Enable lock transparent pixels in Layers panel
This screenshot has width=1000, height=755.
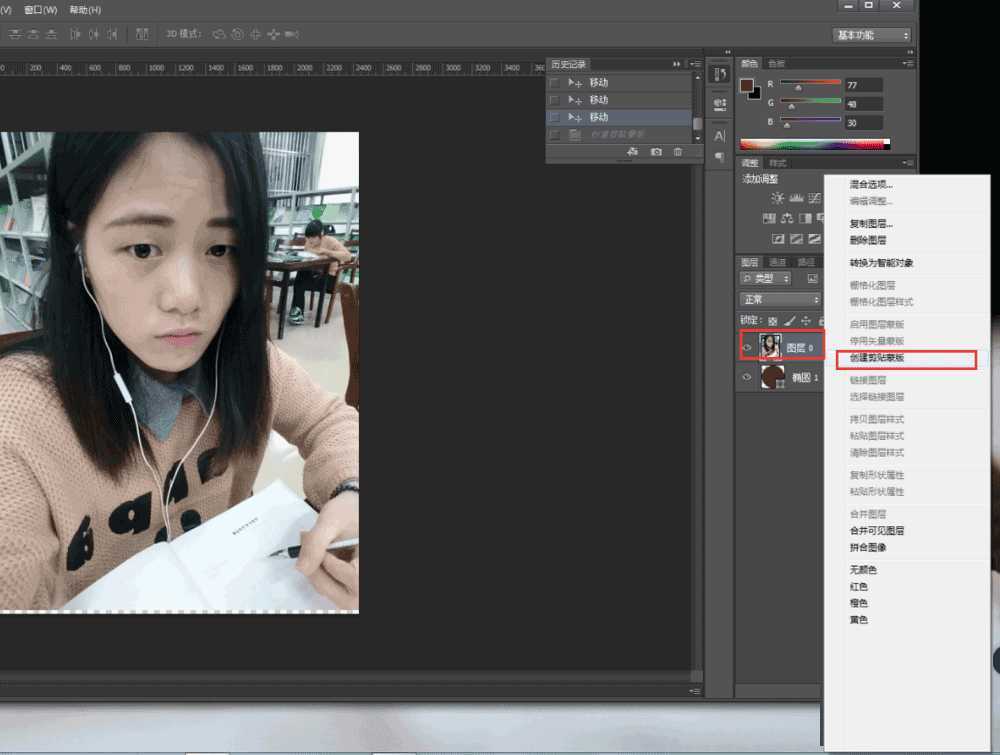coord(772,321)
